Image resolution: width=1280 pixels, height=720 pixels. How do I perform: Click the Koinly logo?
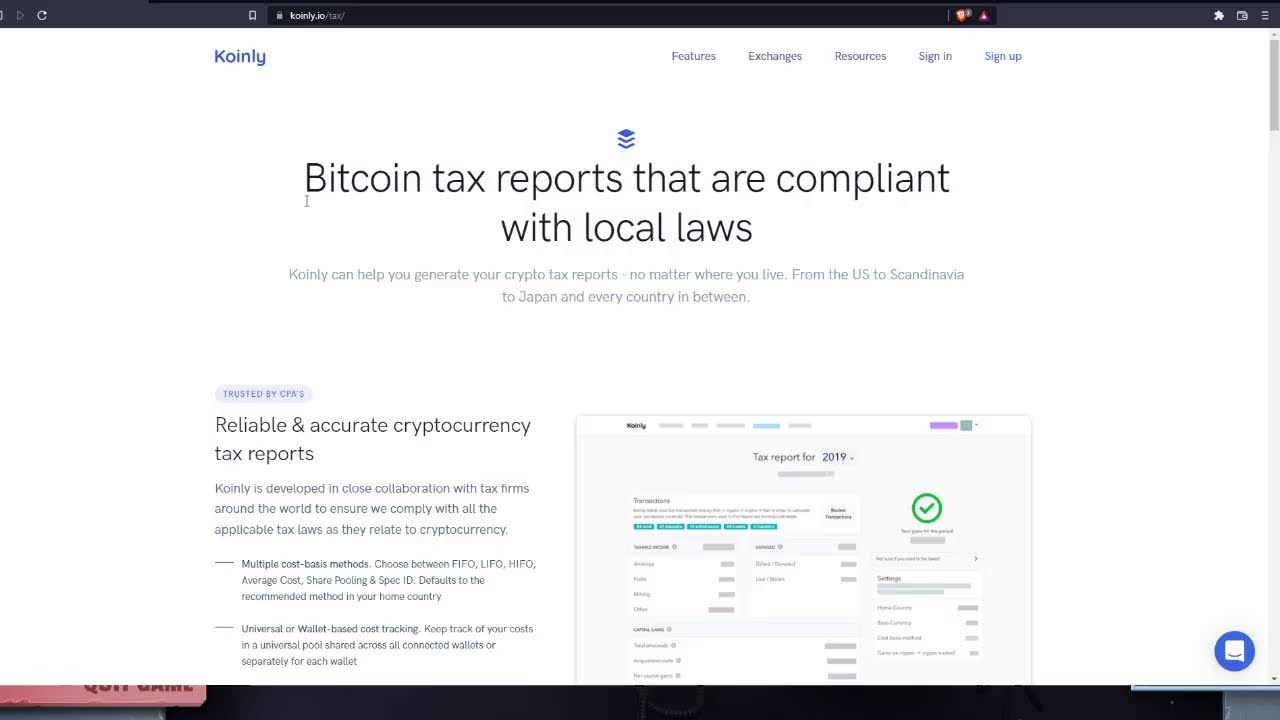(x=240, y=57)
